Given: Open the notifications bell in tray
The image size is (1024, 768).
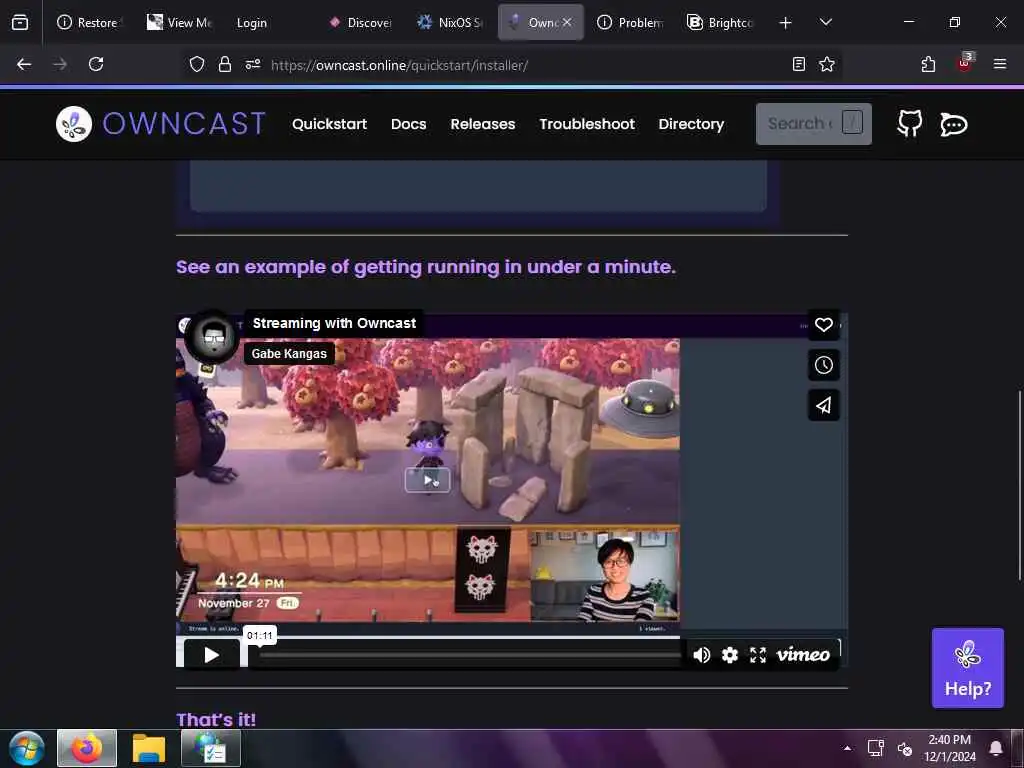Looking at the screenshot, I should (995, 748).
